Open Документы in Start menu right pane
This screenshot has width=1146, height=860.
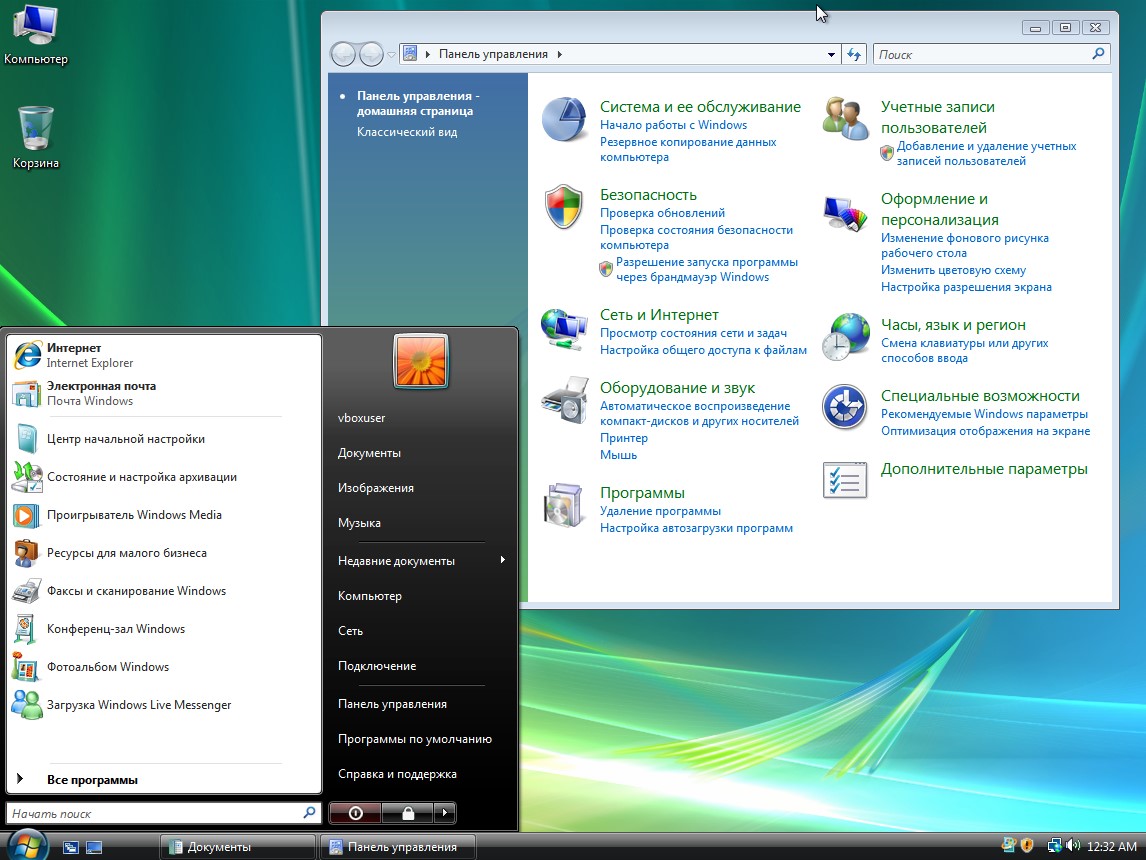369,453
